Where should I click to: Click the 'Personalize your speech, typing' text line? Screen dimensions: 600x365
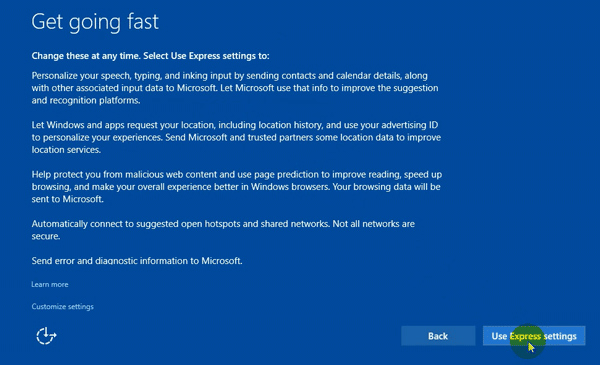pos(230,76)
